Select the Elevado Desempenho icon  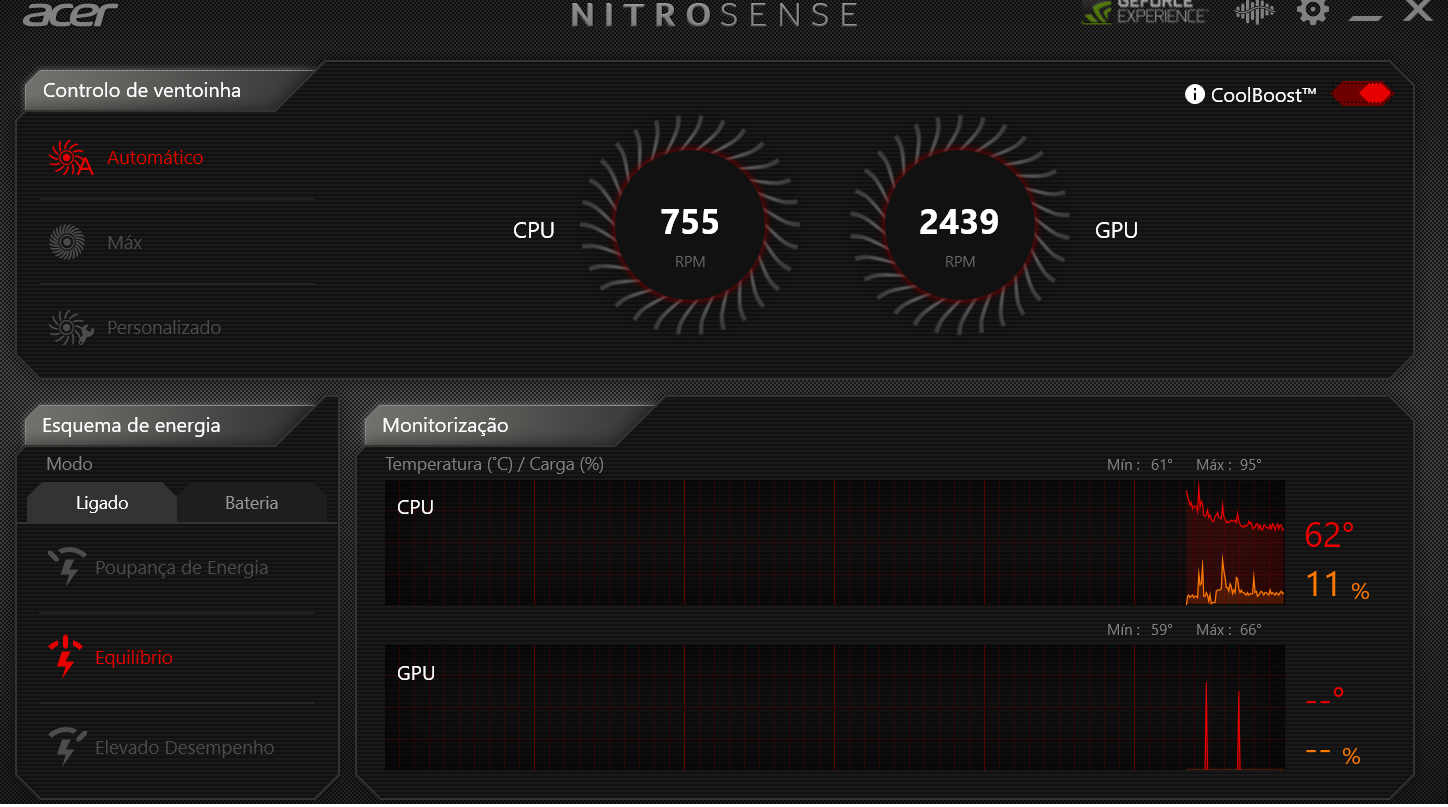coord(67,747)
